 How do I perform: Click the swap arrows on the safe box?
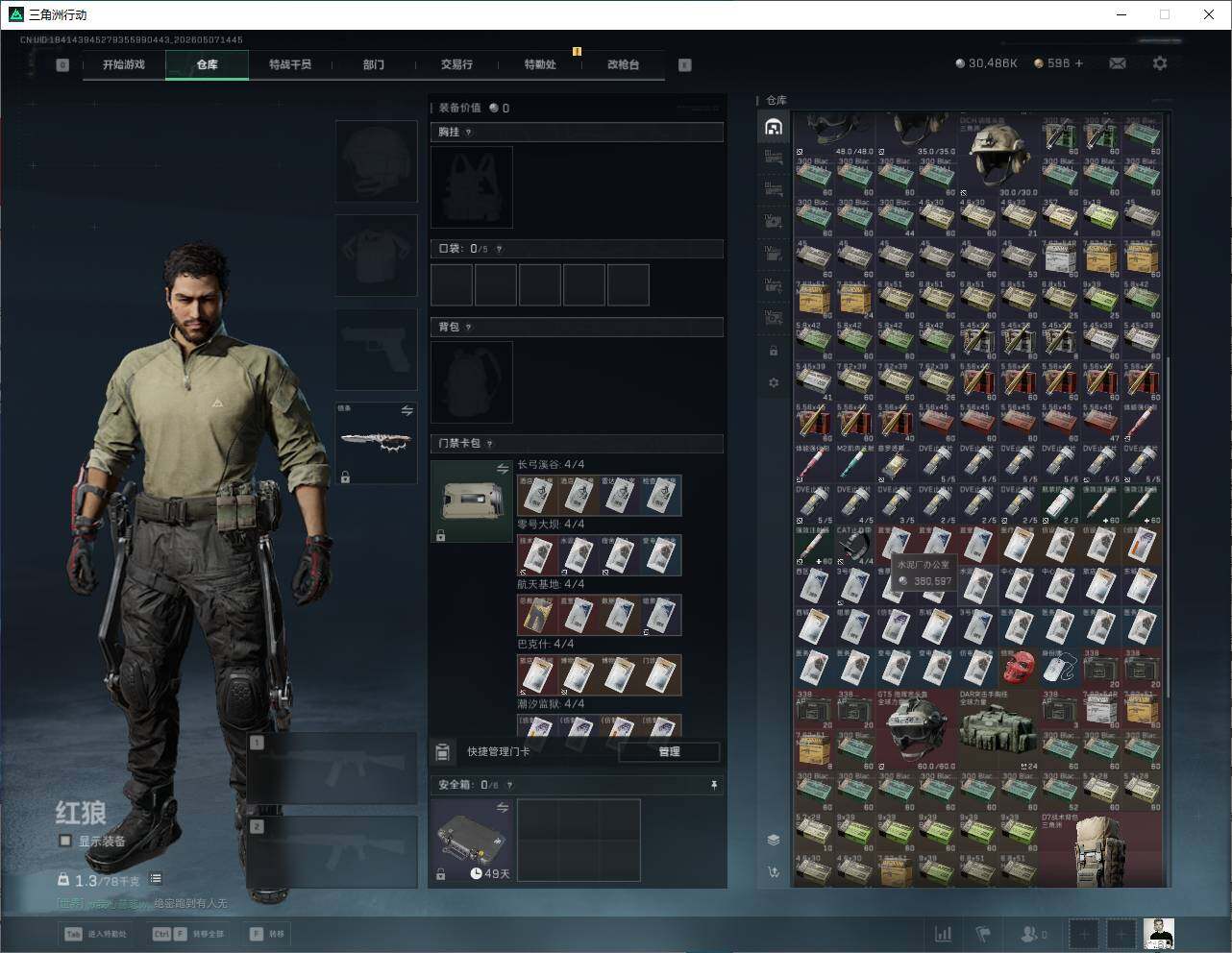[x=503, y=808]
